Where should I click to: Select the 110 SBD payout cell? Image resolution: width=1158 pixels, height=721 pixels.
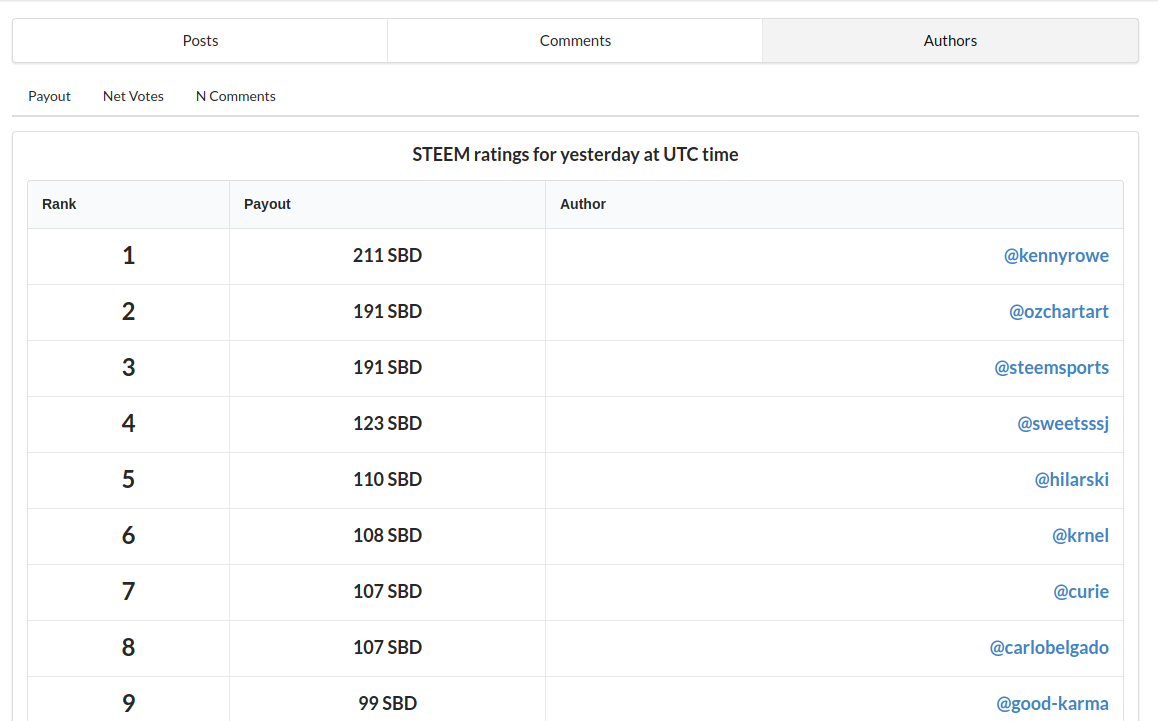388,480
